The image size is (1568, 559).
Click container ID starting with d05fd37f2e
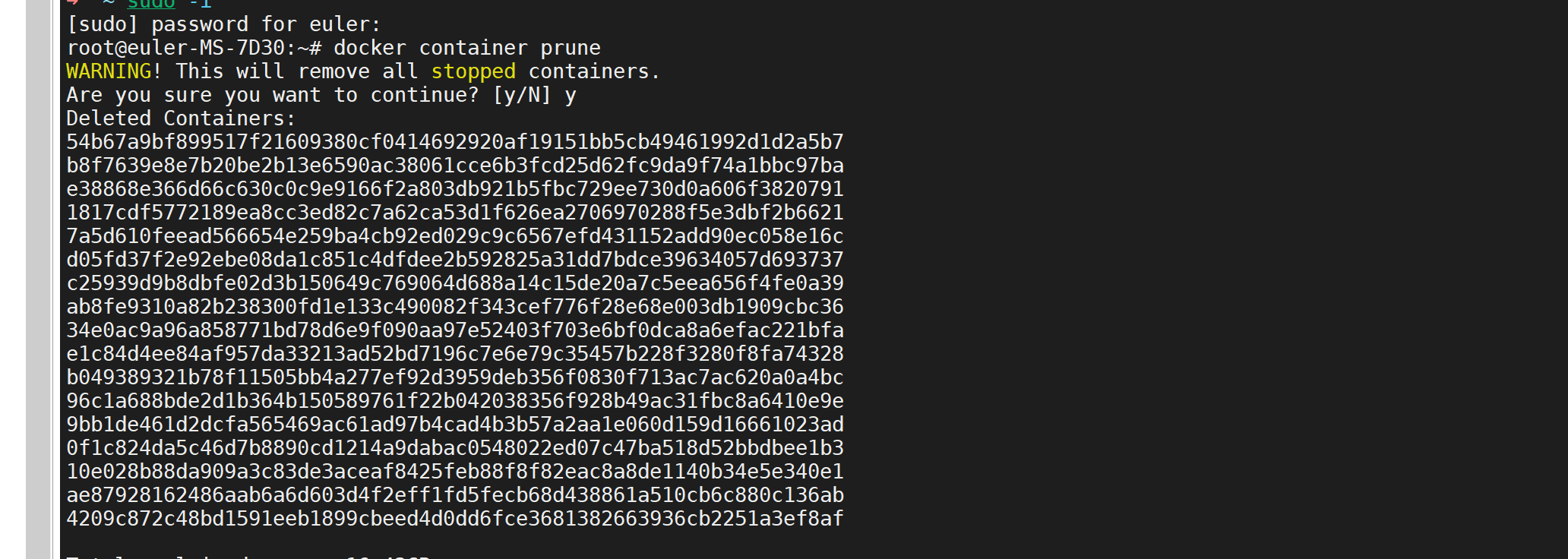point(454,260)
